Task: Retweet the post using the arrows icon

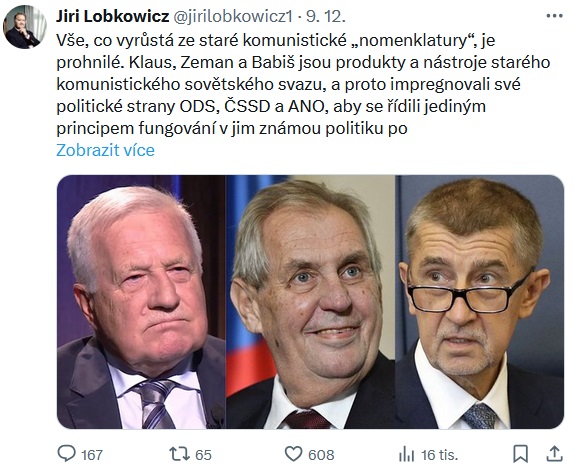Action: (x=179, y=454)
